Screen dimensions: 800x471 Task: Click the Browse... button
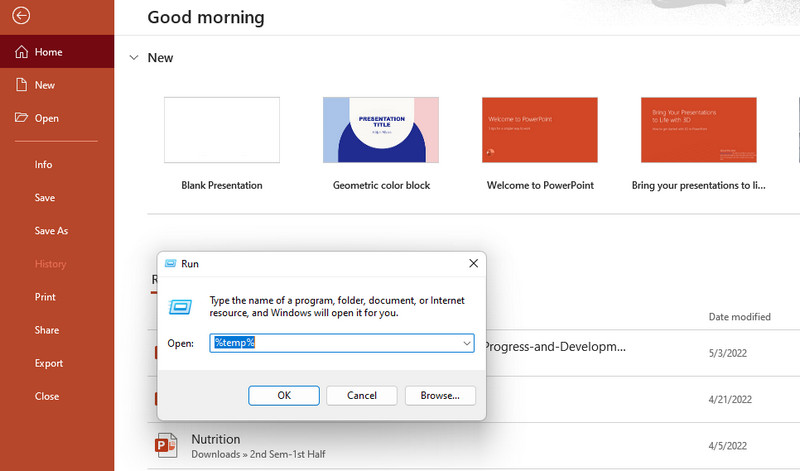click(440, 396)
